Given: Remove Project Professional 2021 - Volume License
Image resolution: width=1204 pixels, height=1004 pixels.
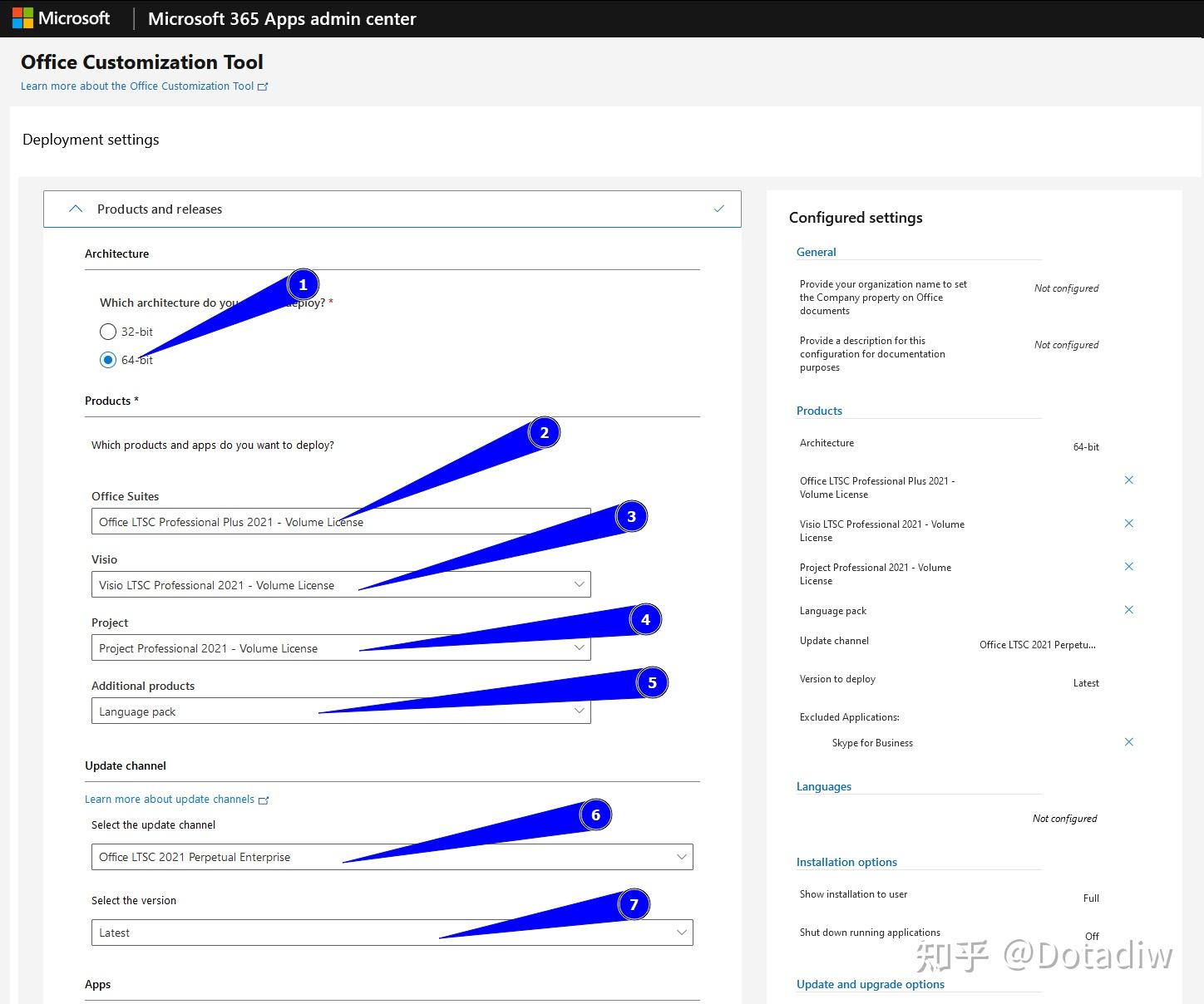Looking at the screenshot, I should pyautogui.click(x=1128, y=566).
